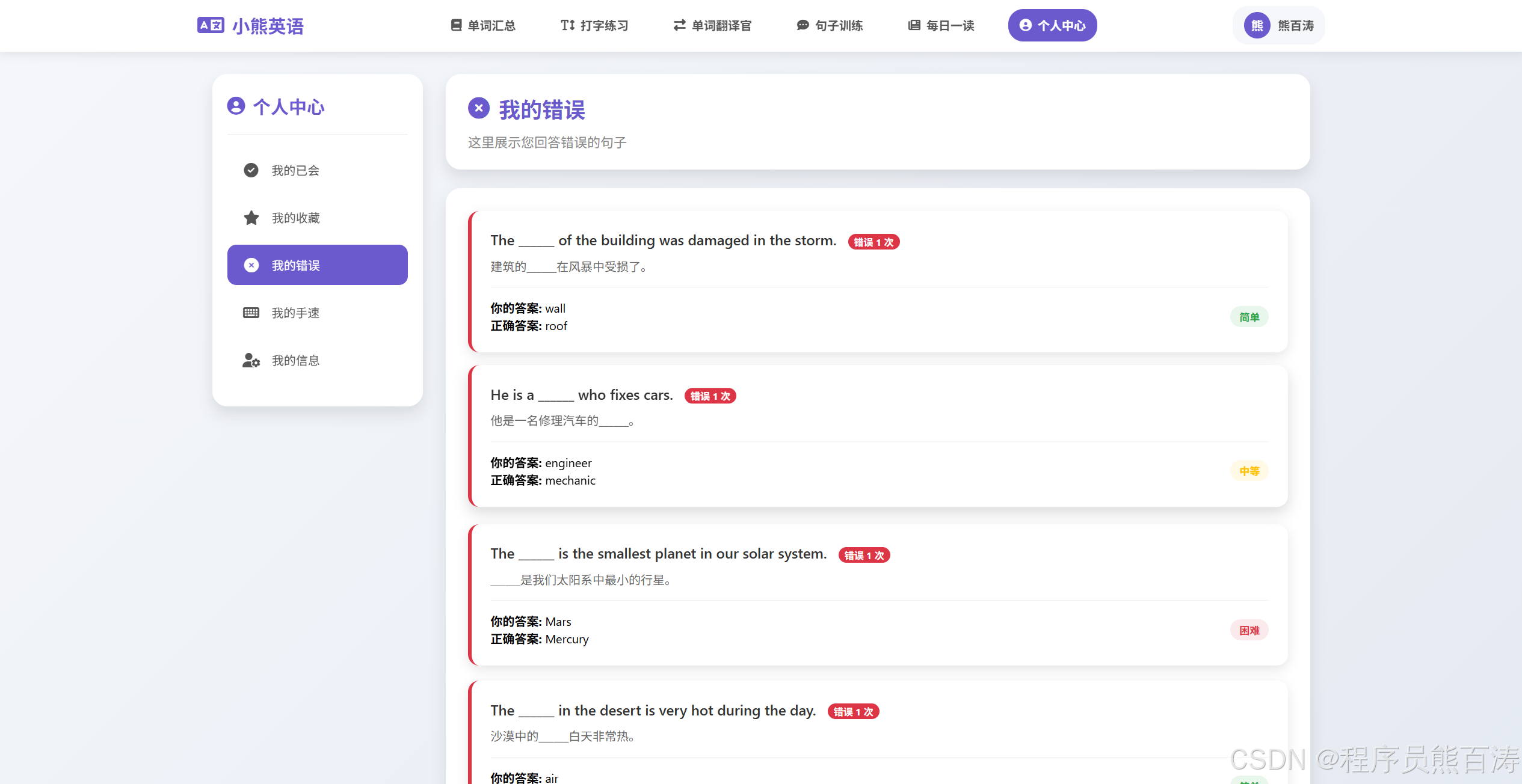Click the sentence about the building damaged in the storm

[664, 240]
